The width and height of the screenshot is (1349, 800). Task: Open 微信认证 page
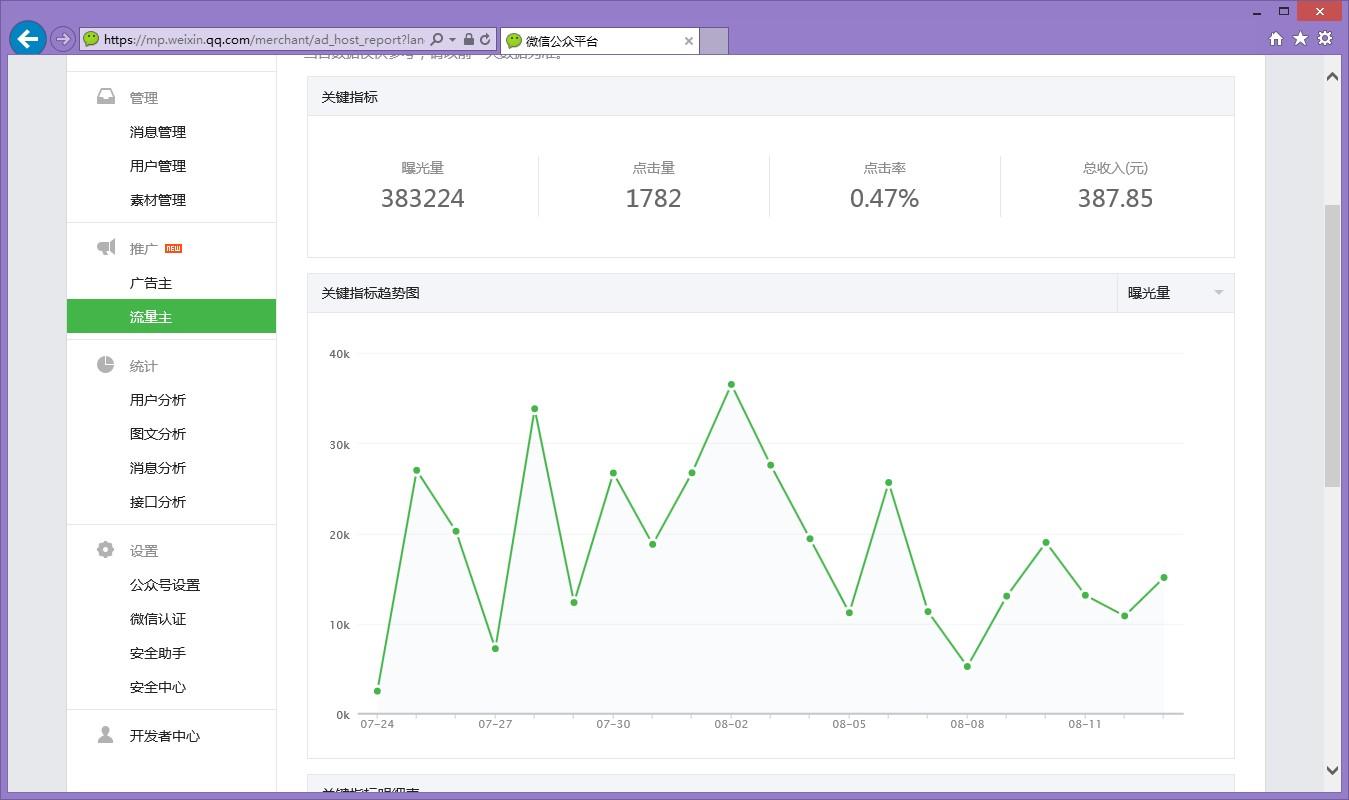click(x=157, y=619)
